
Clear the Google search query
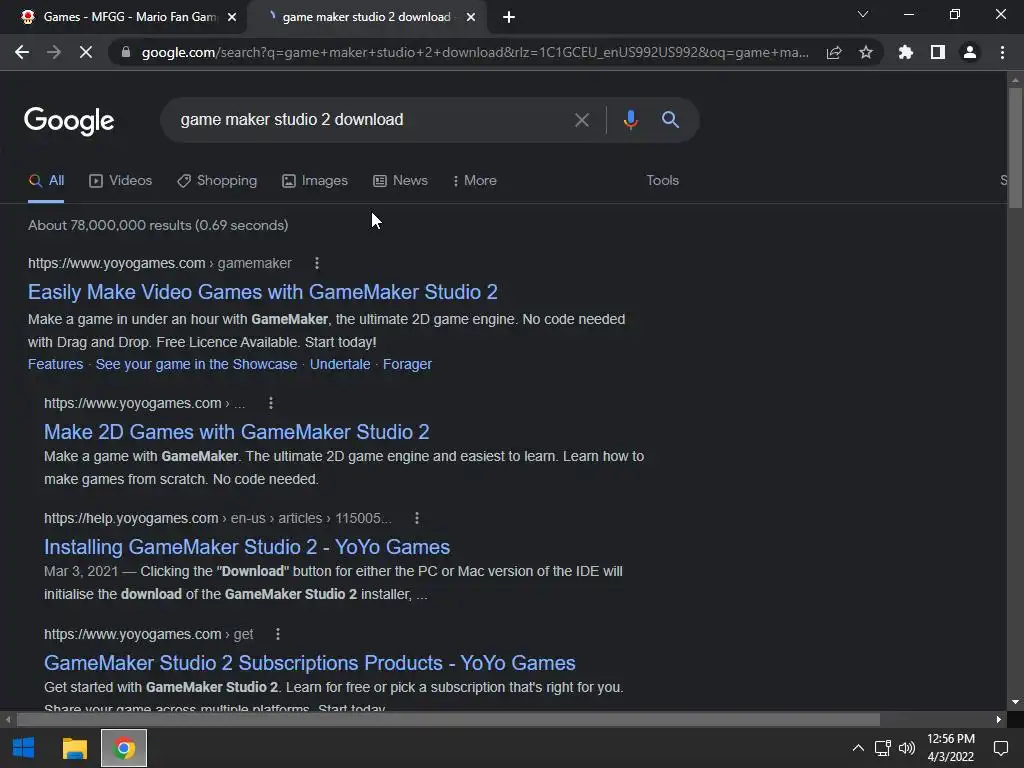pos(581,120)
